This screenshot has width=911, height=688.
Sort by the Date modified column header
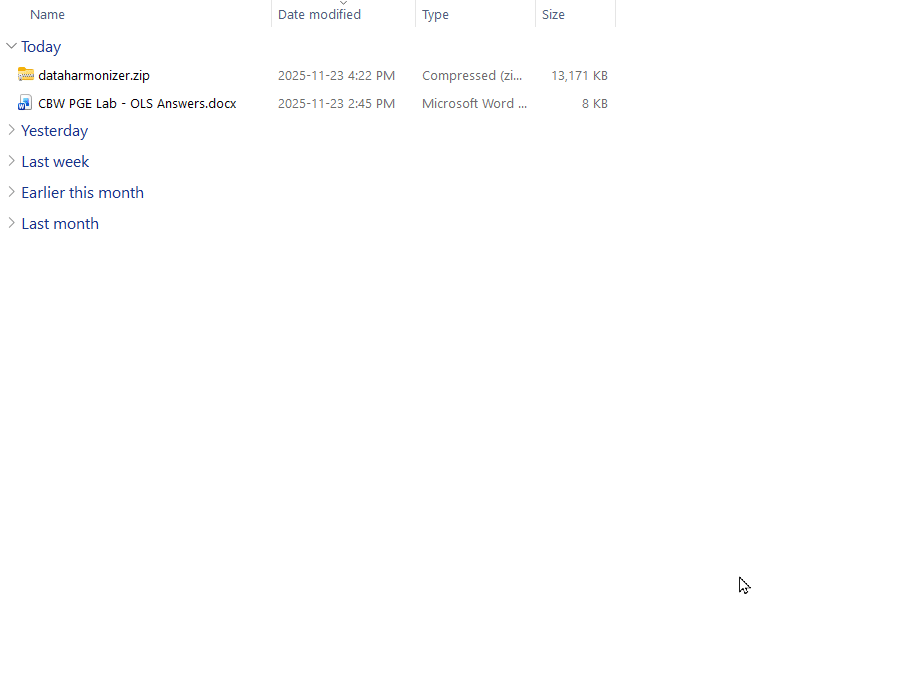pos(319,15)
